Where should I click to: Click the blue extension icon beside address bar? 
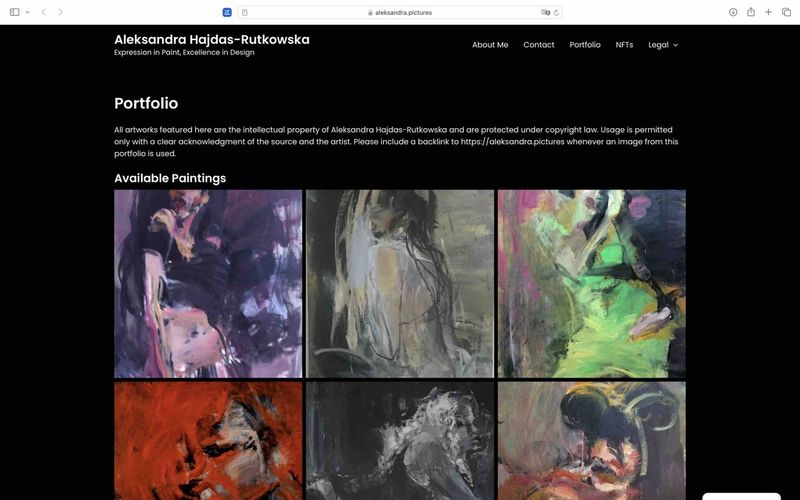[x=227, y=12]
